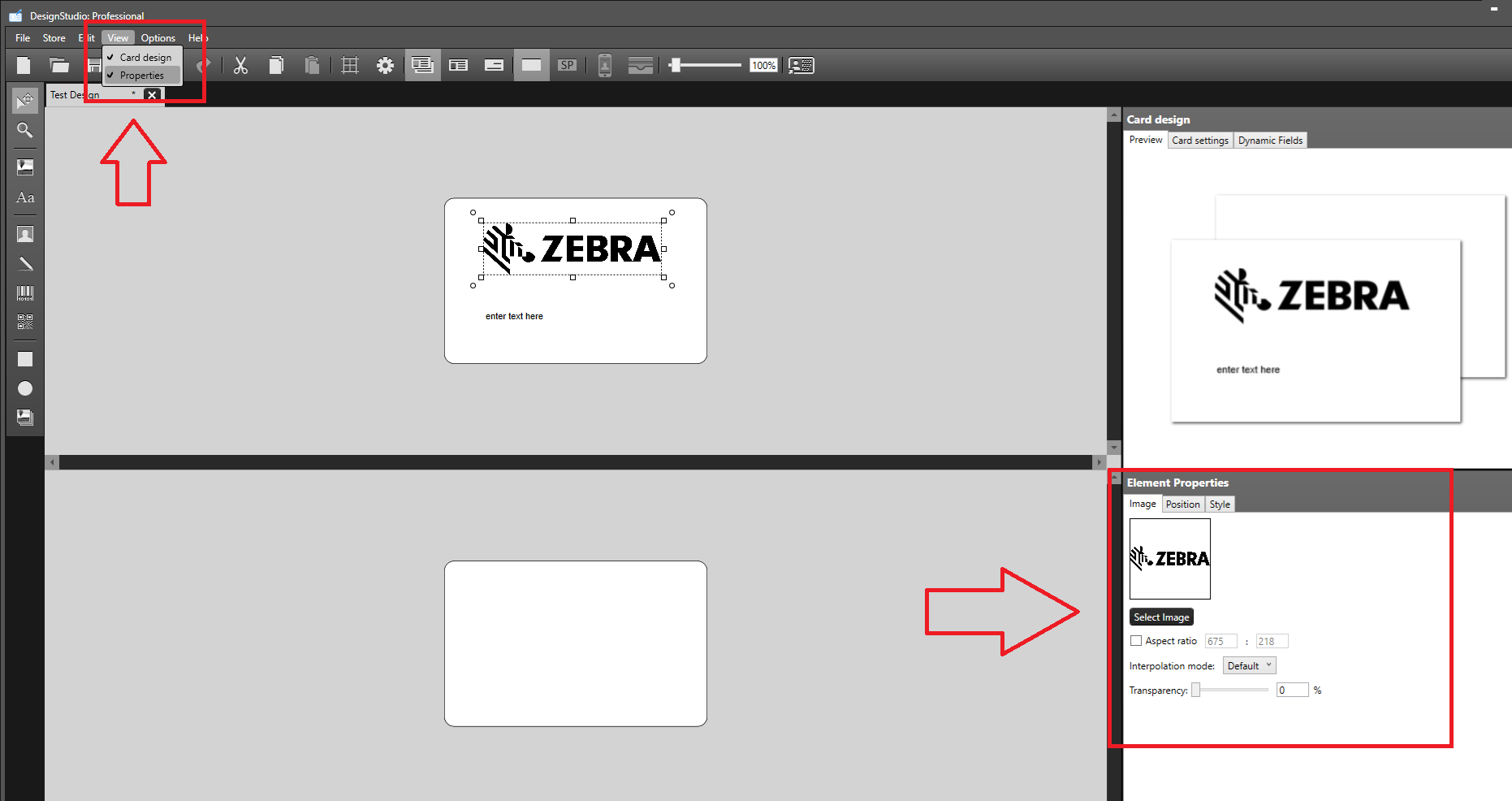Select the QR code tool

coord(24,321)
